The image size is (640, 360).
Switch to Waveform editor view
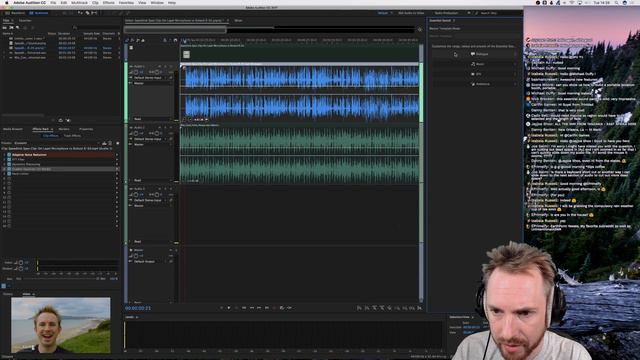[15, 13]
